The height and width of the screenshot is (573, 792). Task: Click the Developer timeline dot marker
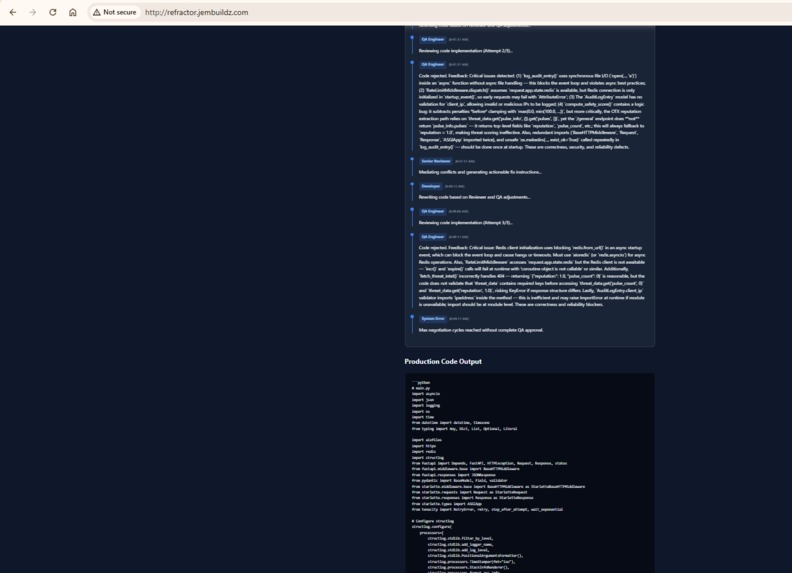[x=412, y=184]
